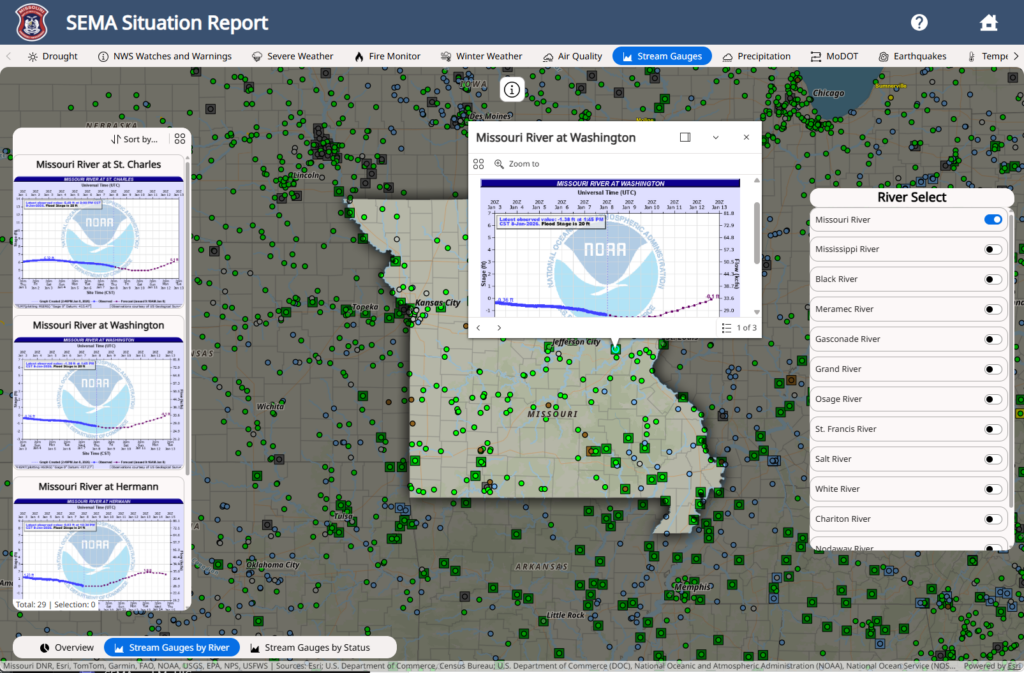The height and width of the screenshot is (673, 1024).
Task: Open the NWS Watches and Warnings tab
Action: point(165,56)
